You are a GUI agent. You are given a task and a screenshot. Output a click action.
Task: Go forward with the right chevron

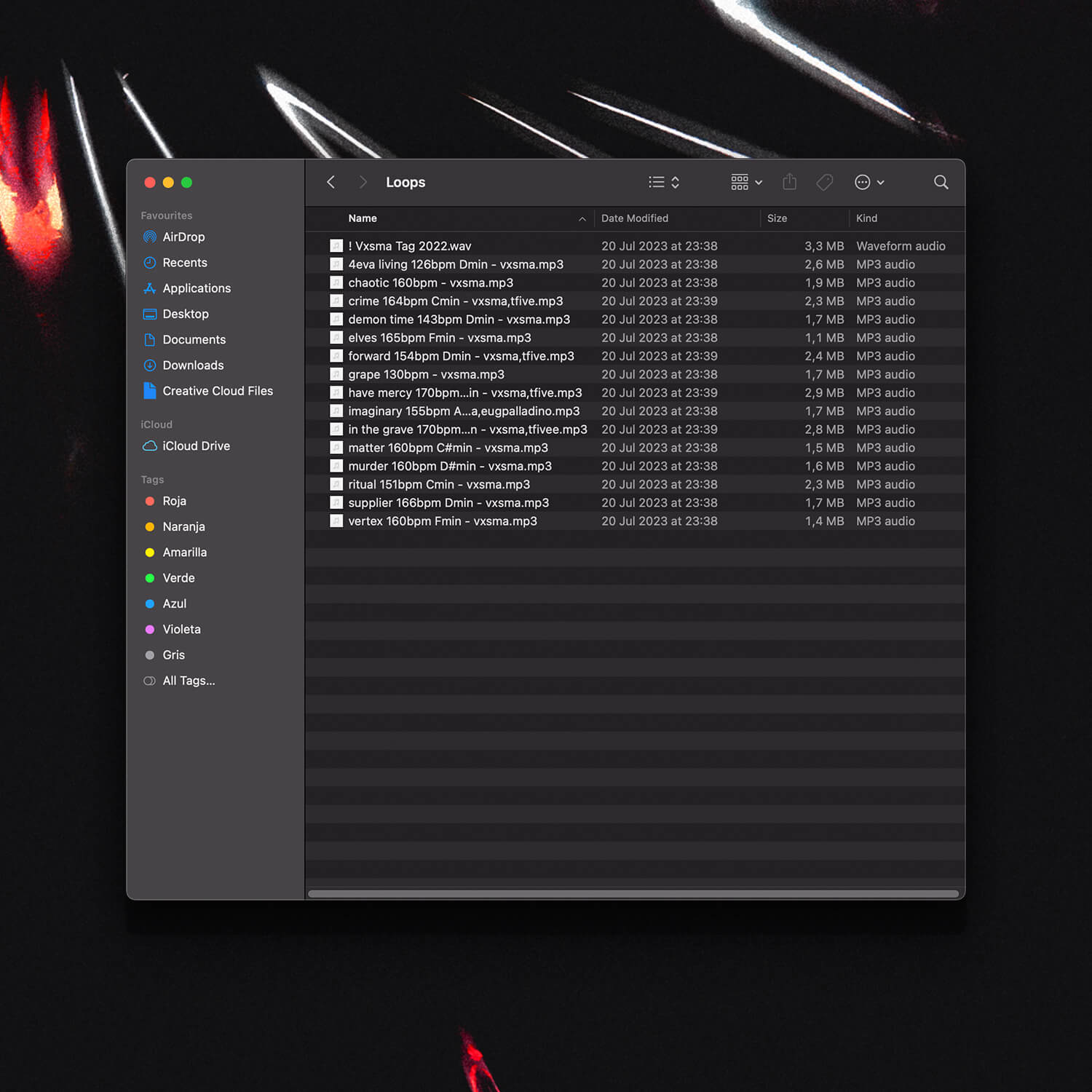(363, 182)
